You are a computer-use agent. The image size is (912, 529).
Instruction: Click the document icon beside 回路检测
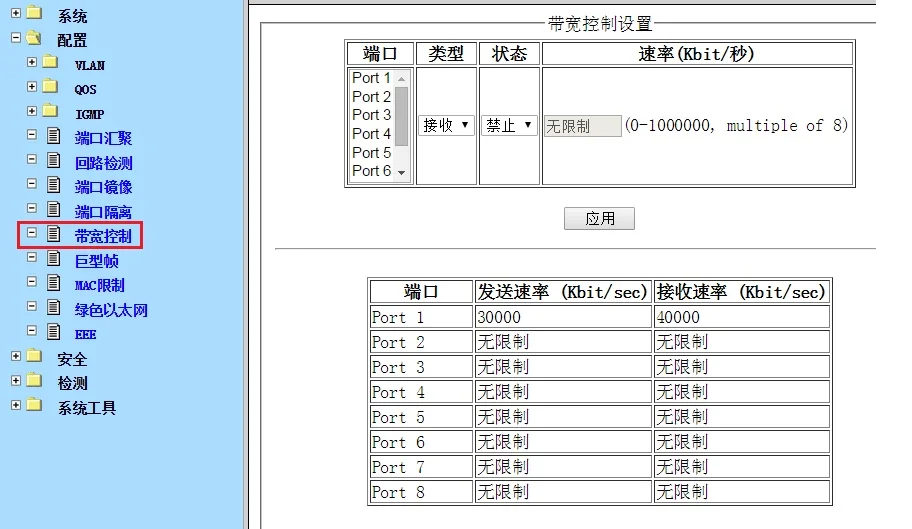[54, 160]
